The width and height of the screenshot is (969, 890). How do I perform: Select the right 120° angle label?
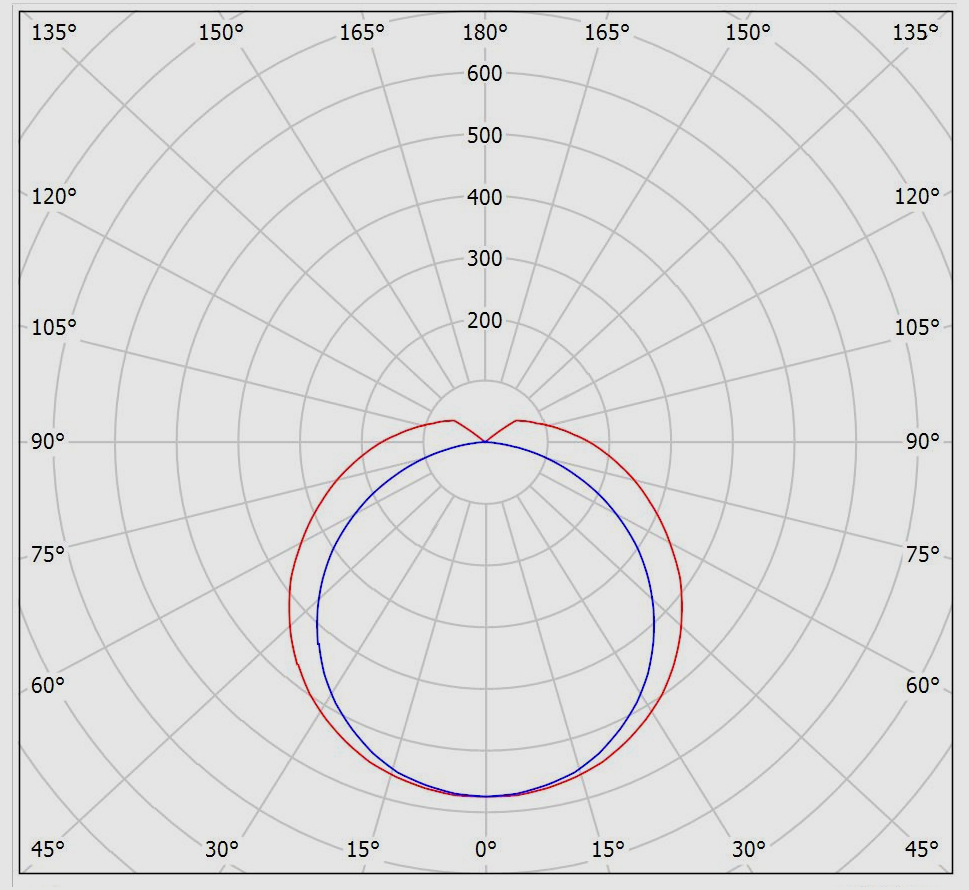coord(916,196)
